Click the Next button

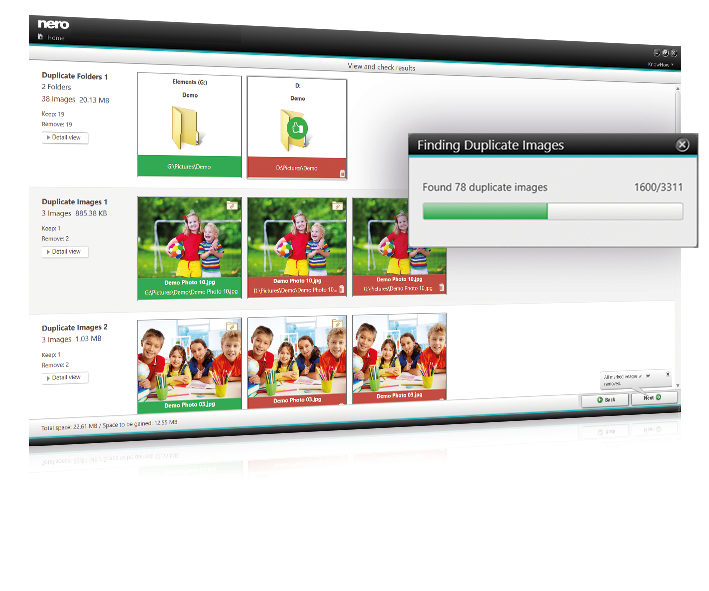point(654,397)
